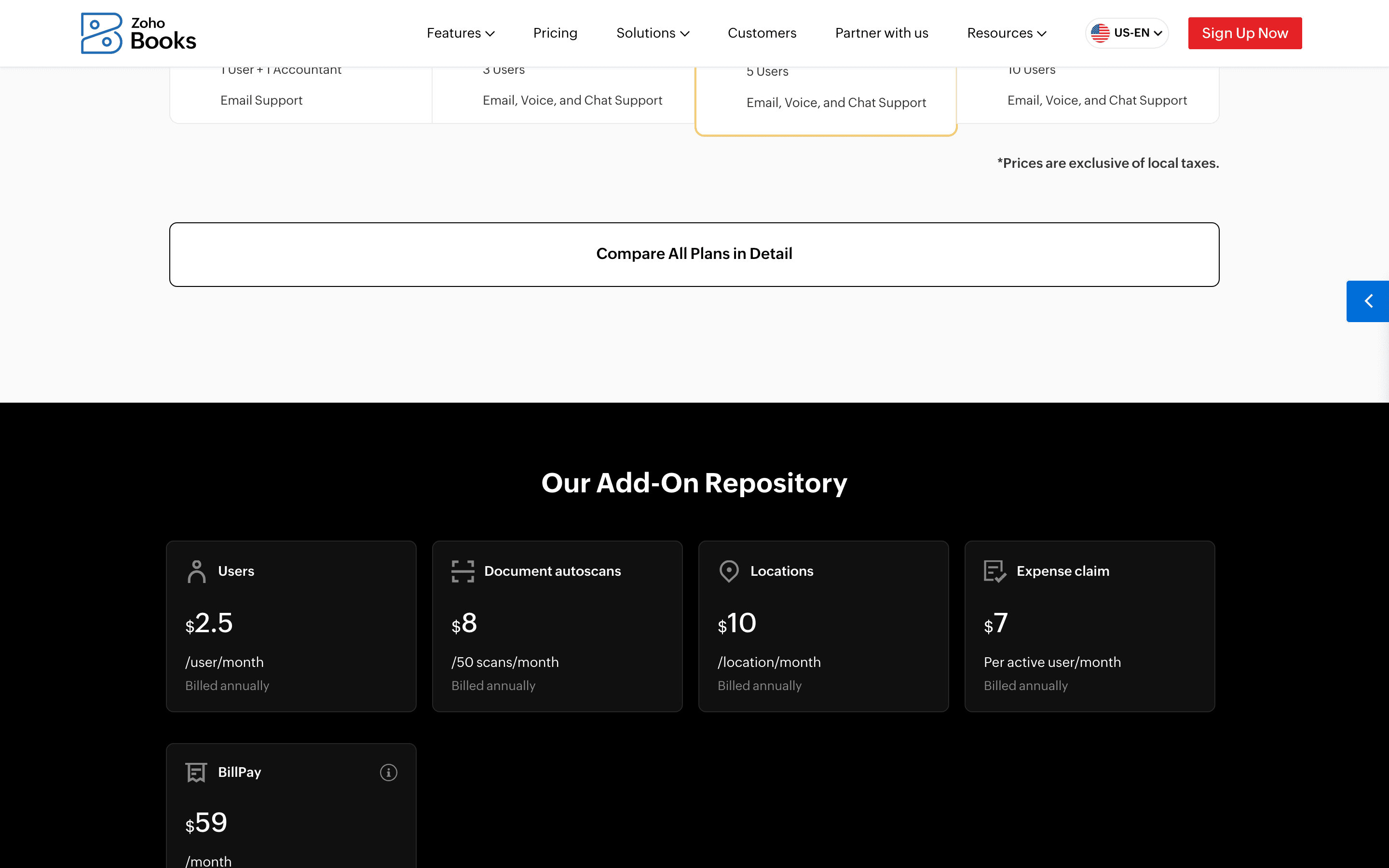Viewport: 1389px width, 868px height.
Task: Click the Document autoscans scan icon
Action: [x=463, y=572]
